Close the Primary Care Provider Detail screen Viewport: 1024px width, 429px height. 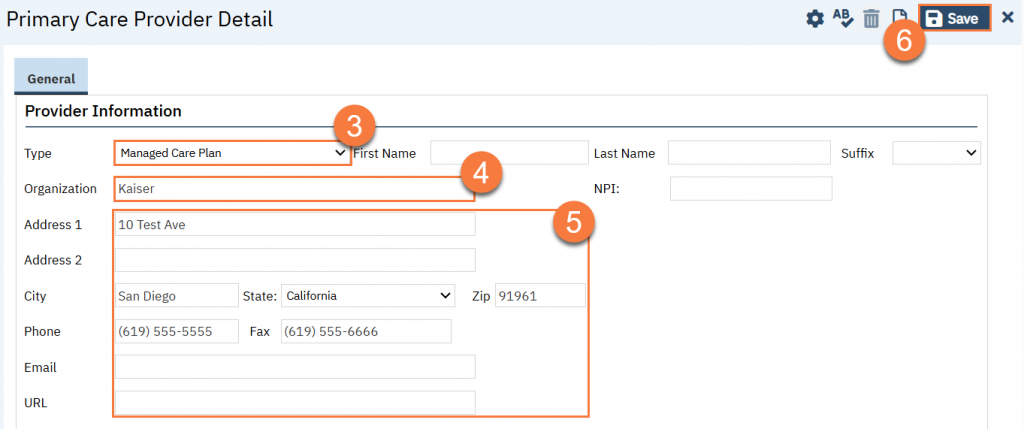pos(1007,18)
